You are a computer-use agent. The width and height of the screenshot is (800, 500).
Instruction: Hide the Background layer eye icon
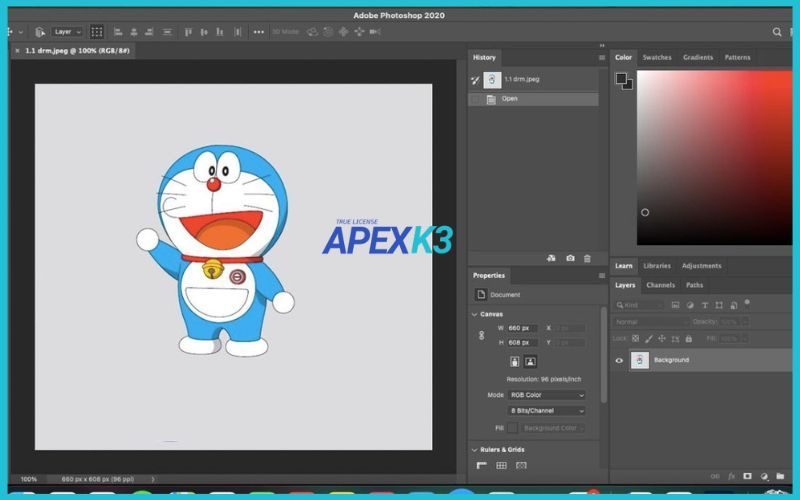pyautogui.click(x=619, y=360)
